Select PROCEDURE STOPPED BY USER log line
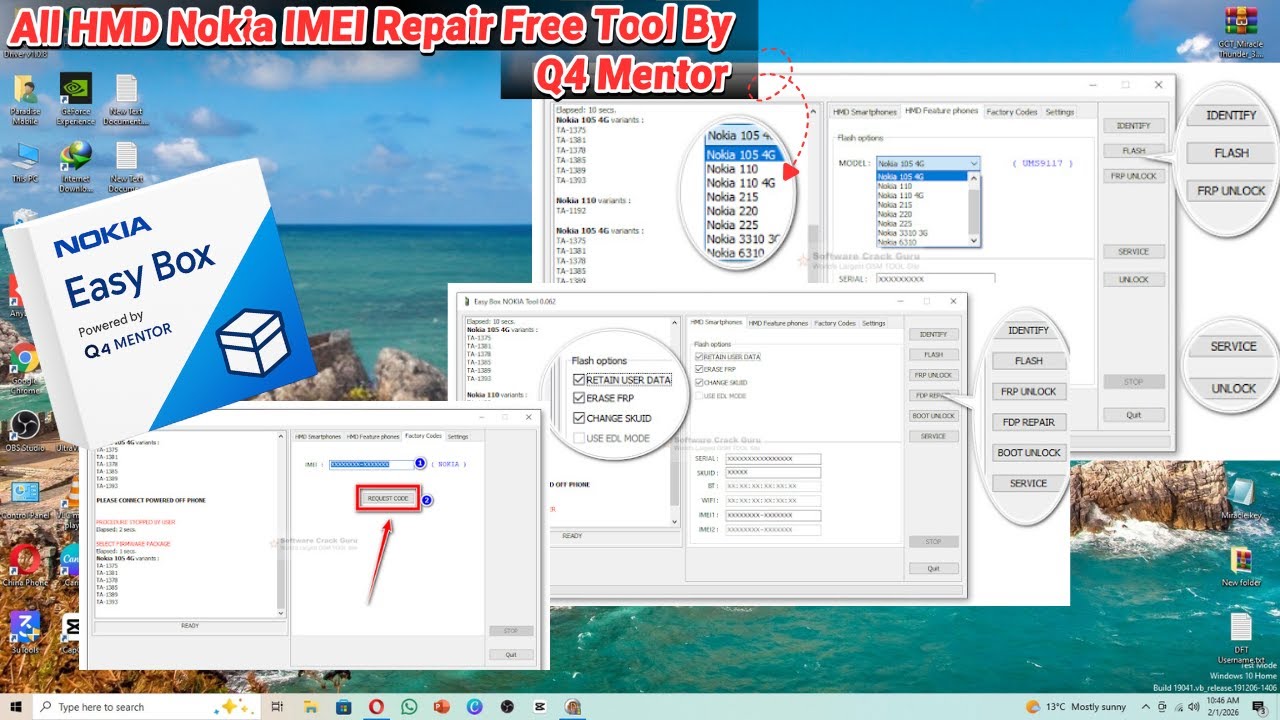Image resolution: width=1280 pixels, height=720 pixels. point(135,522)
